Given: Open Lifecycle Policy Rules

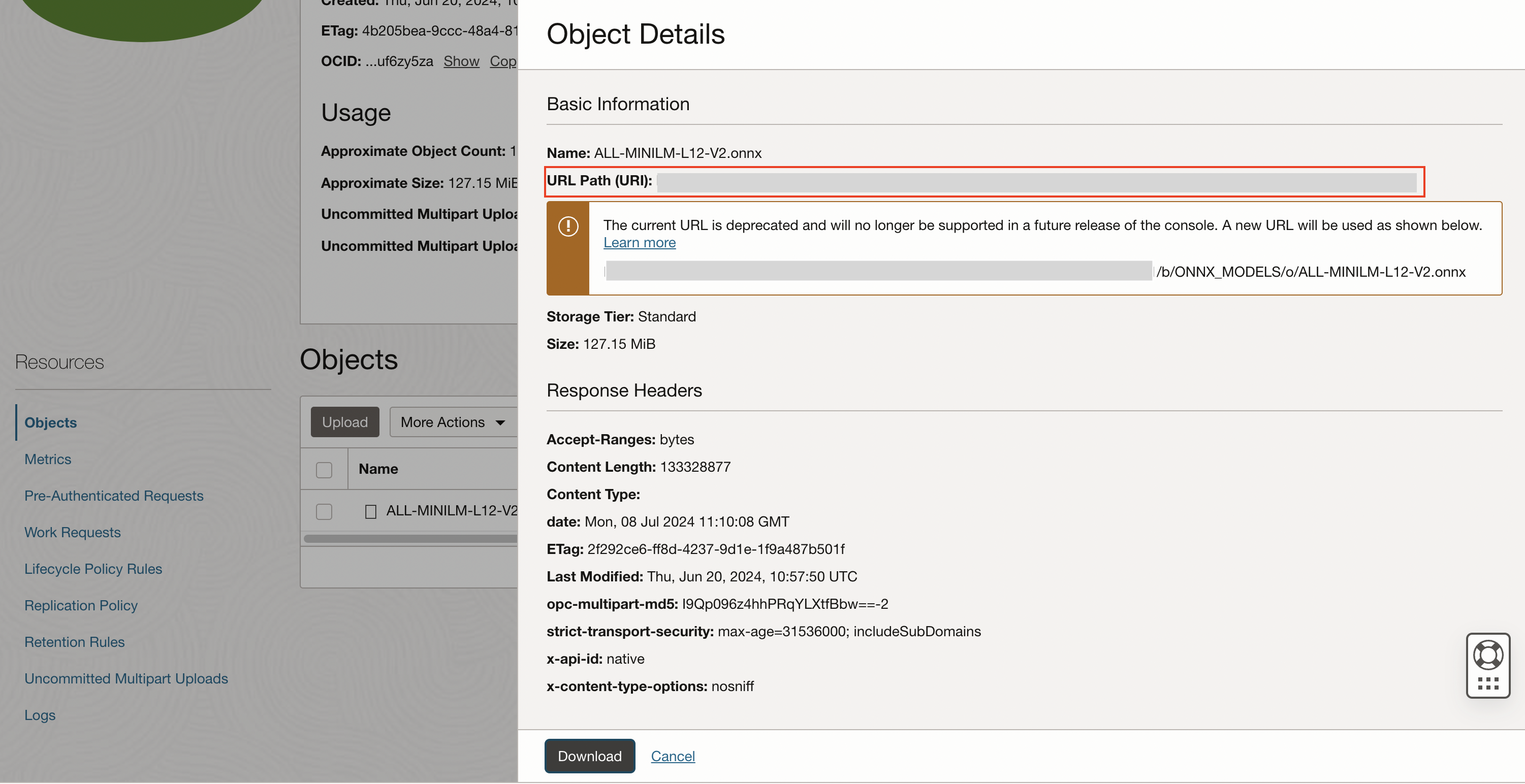Looking at the screenshot, I should 93,569.
